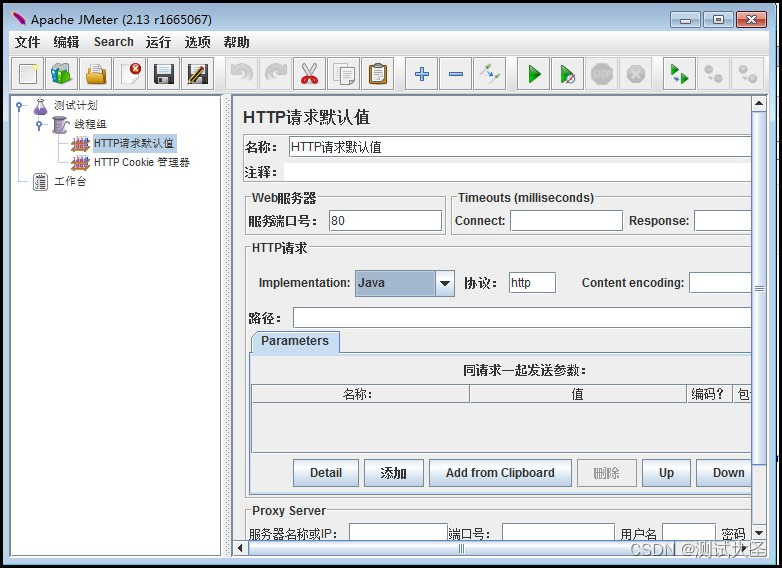Select the 工作台 tree node
This screenshot has width=782, height=568.
tap(70, 182)
